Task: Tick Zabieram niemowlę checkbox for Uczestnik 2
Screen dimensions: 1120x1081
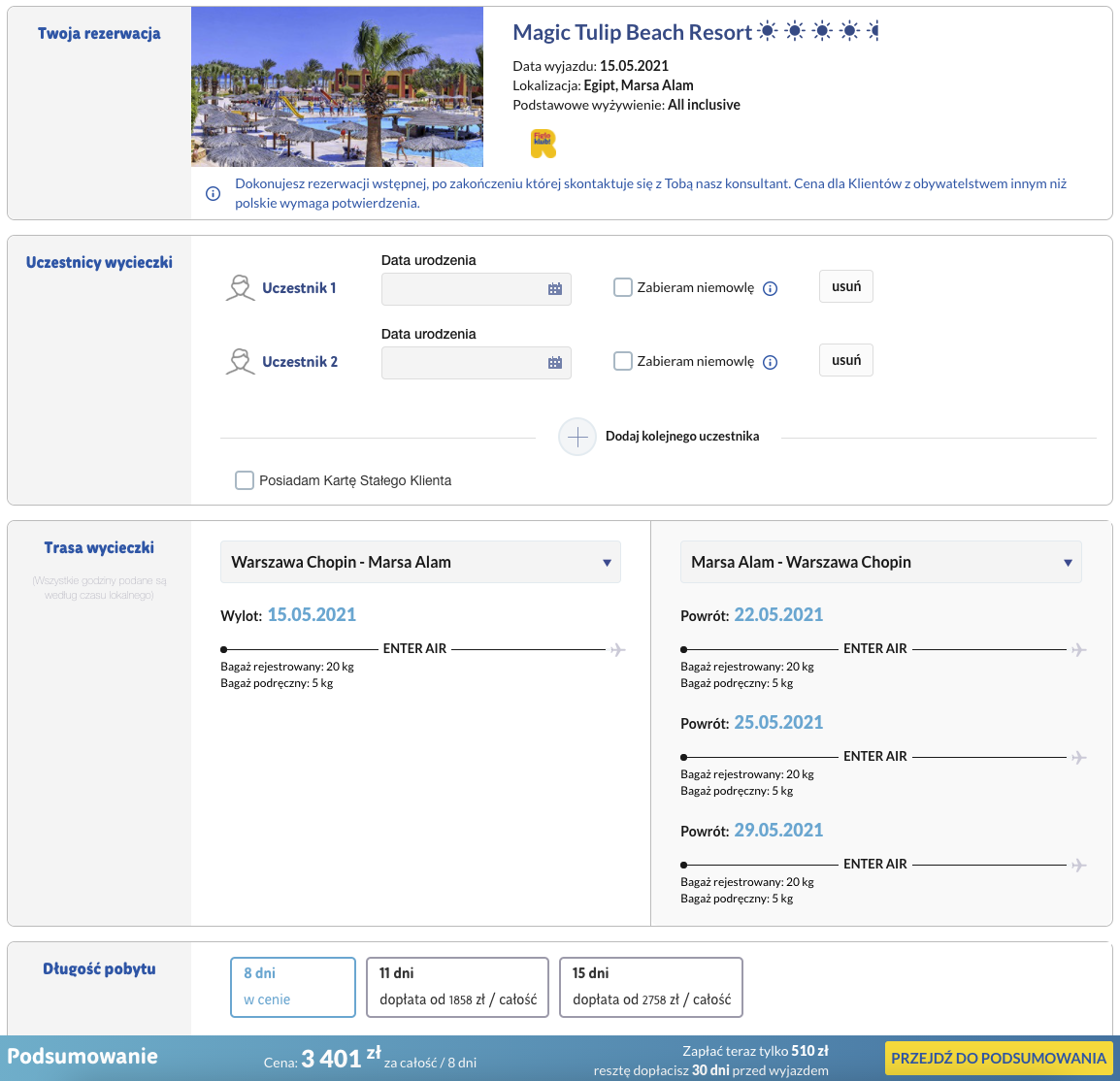Action: coord(623,361)
